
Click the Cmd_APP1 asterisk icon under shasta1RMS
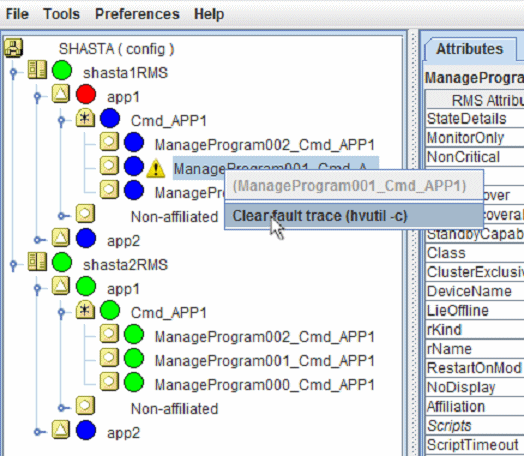pos(85,118)
